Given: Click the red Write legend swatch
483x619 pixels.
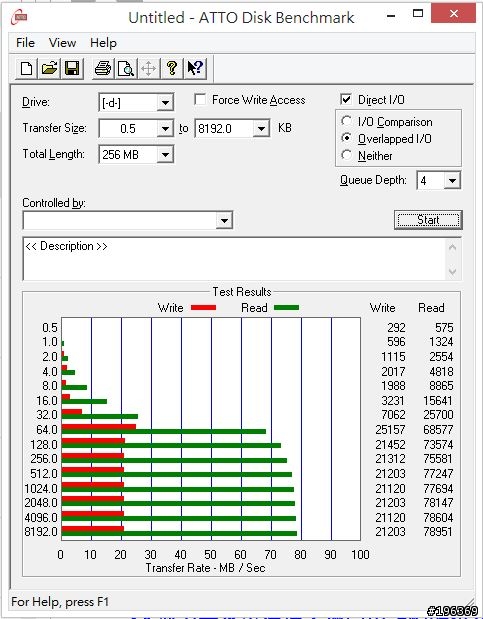Looking at the screenshot, I should tap(203, 308).
